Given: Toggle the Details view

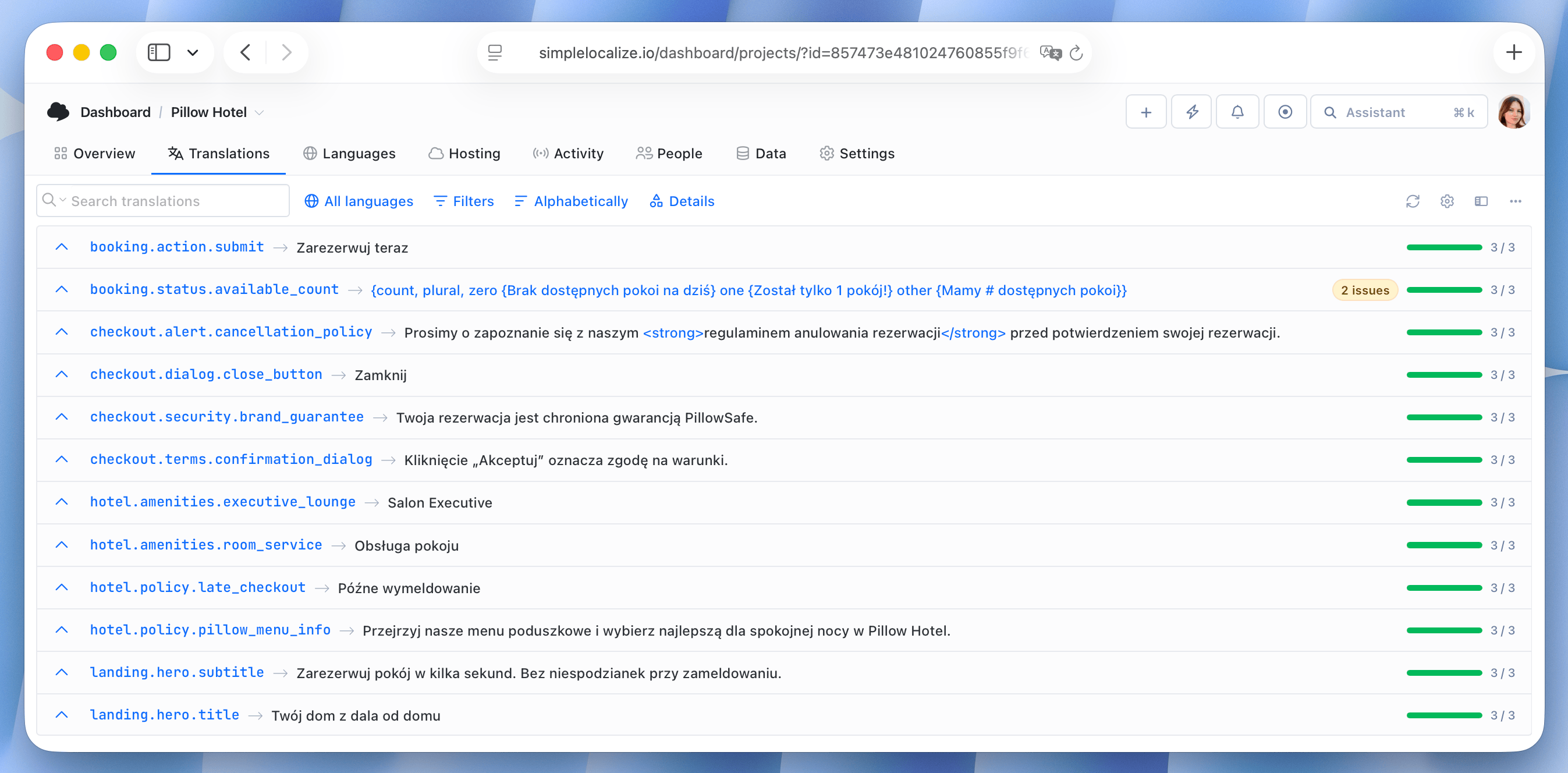Looking at the screenshot, I should point(682,201).
